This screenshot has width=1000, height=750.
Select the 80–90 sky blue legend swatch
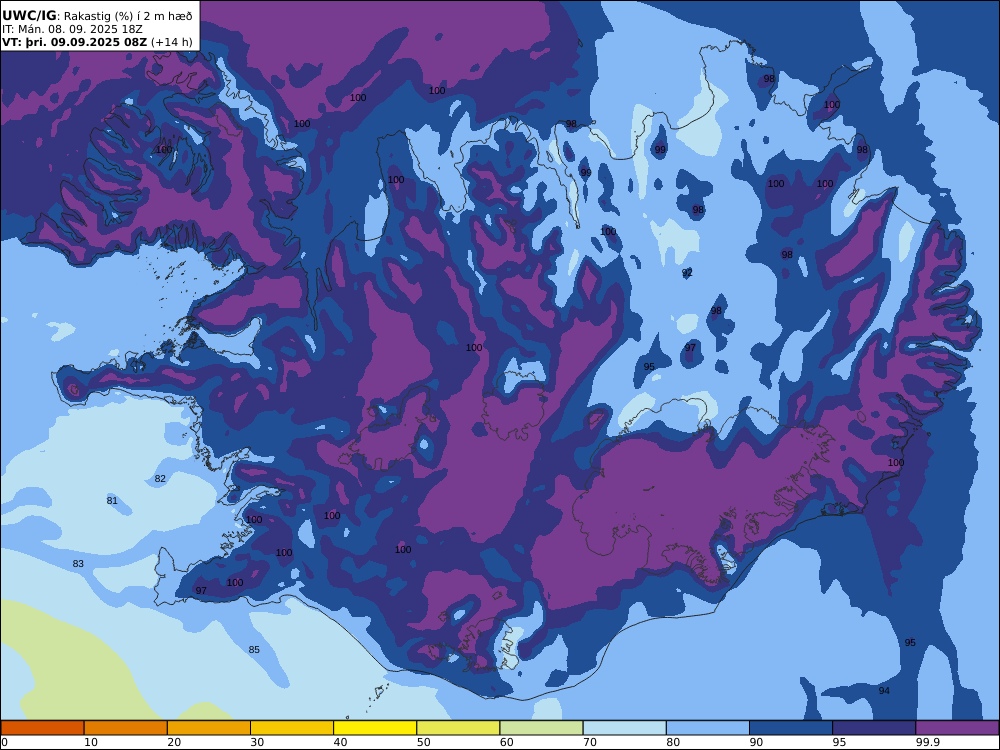tap(708, 728)
